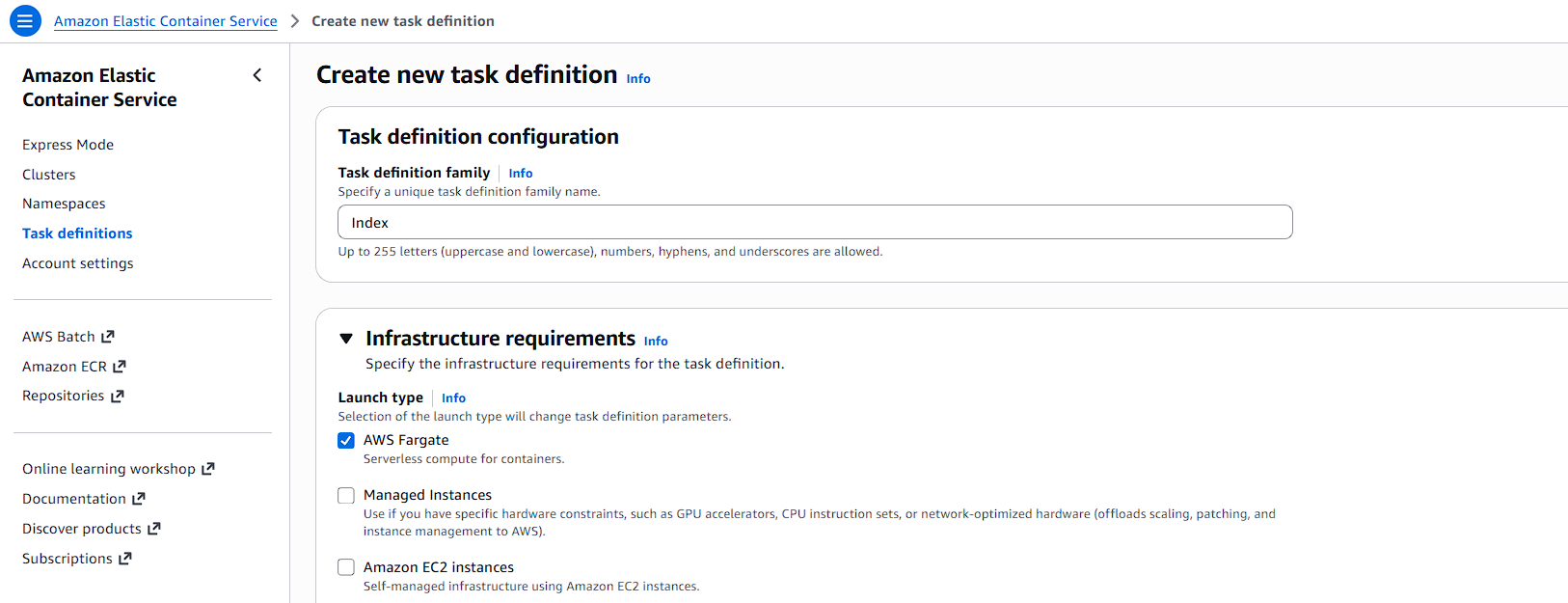Check the Amazon EC2 instances option
The height and width of the screenshot is (603, 1568).
(x=346, y=567)
